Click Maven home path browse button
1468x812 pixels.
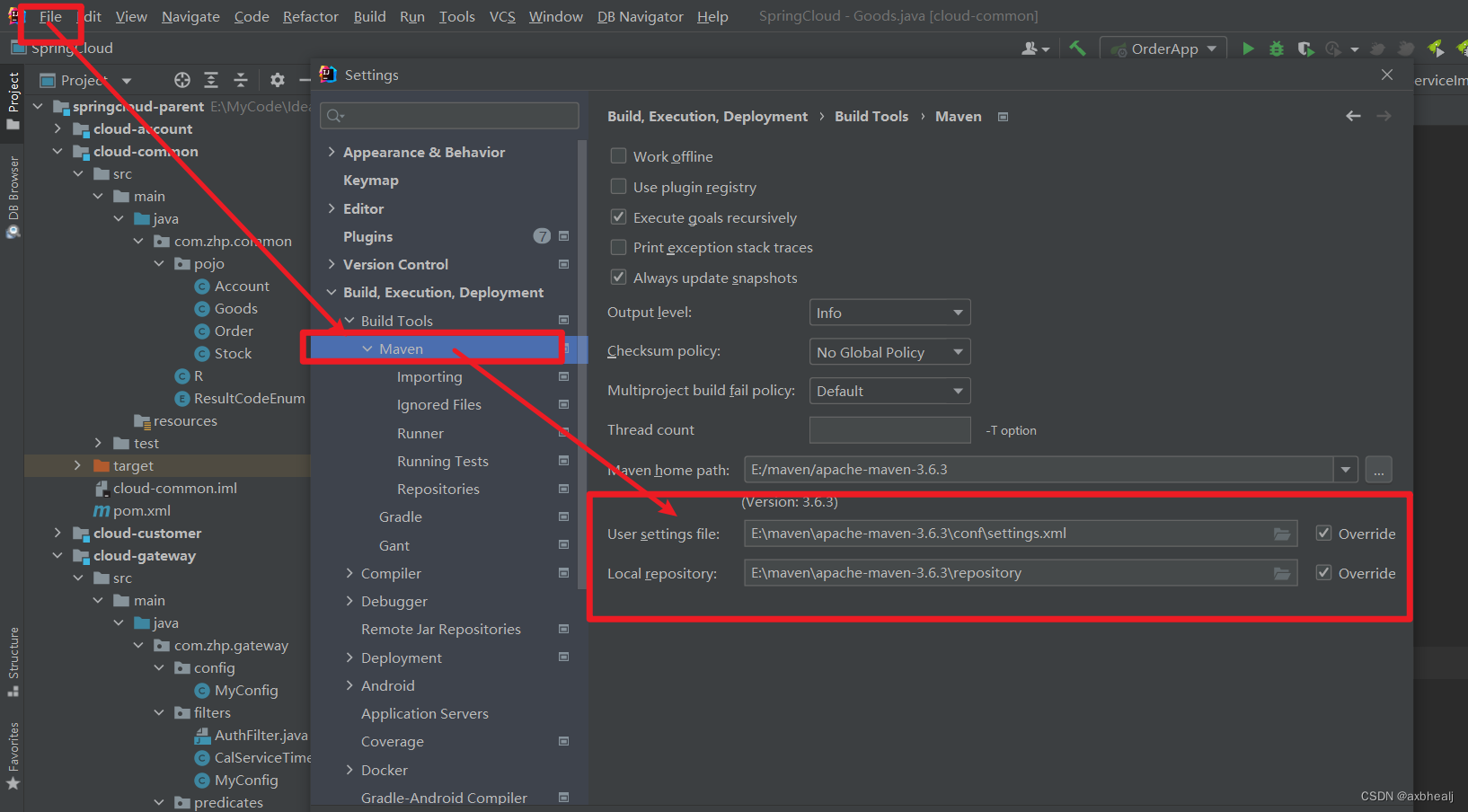point(1378,470)
